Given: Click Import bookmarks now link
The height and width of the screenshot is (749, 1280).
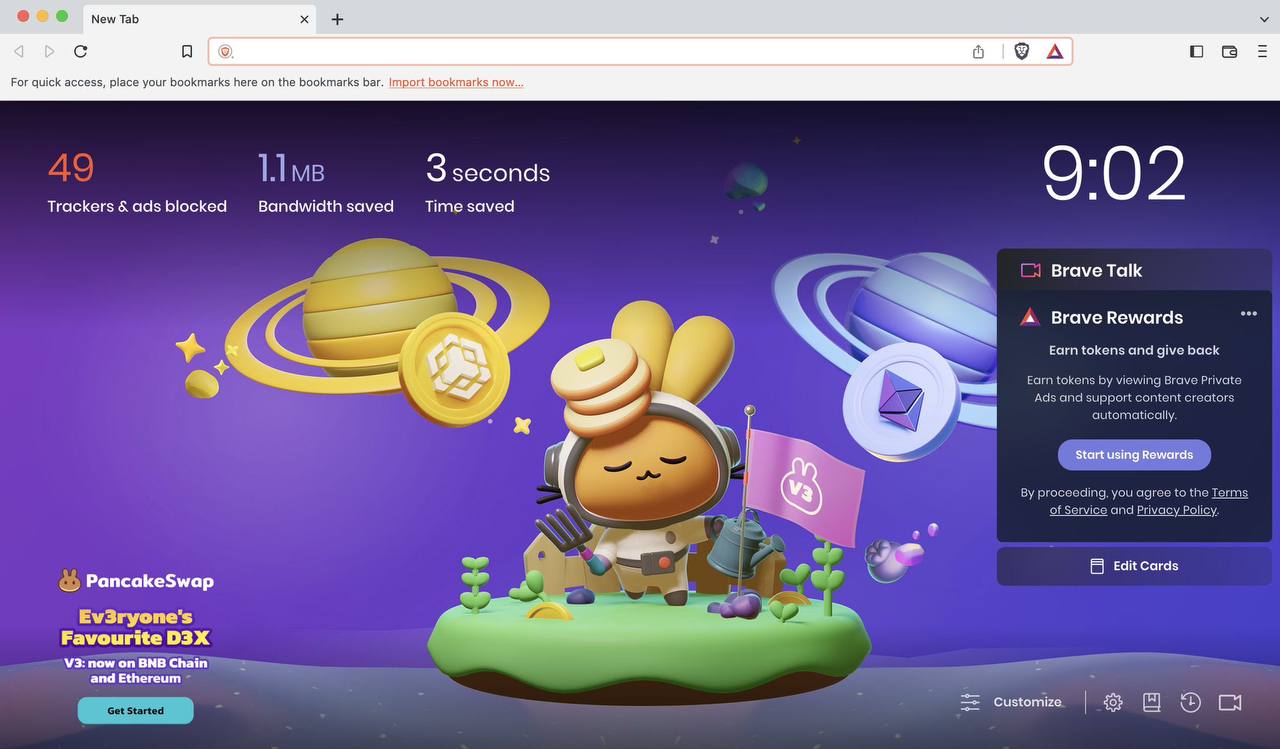Looking at the screenshot, I should [x=456, y=82].
